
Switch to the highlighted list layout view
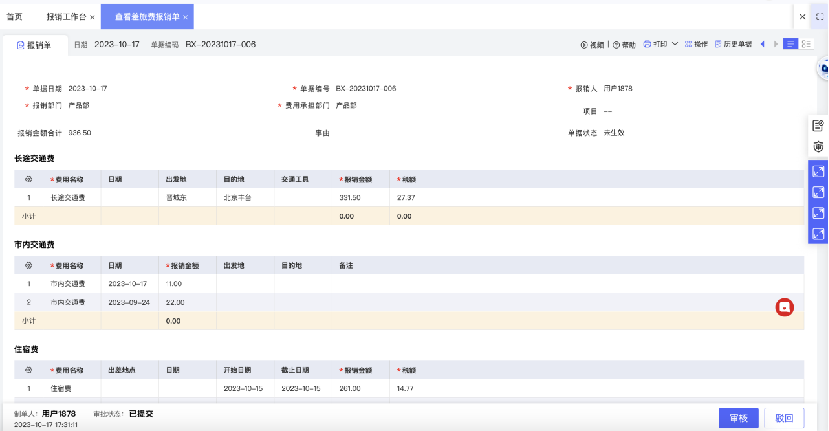tap(790, 44)
